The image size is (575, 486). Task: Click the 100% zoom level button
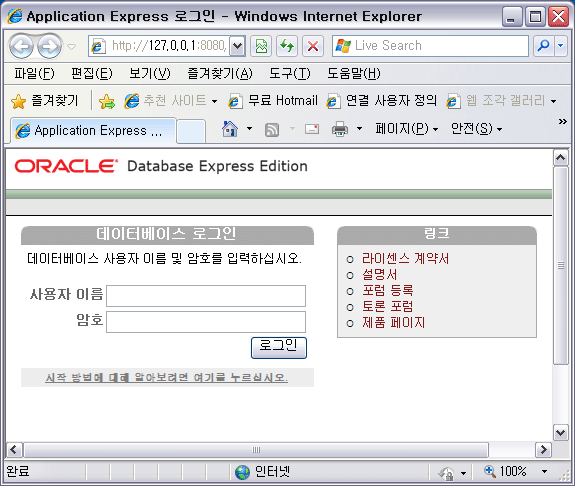pos(505,471)
